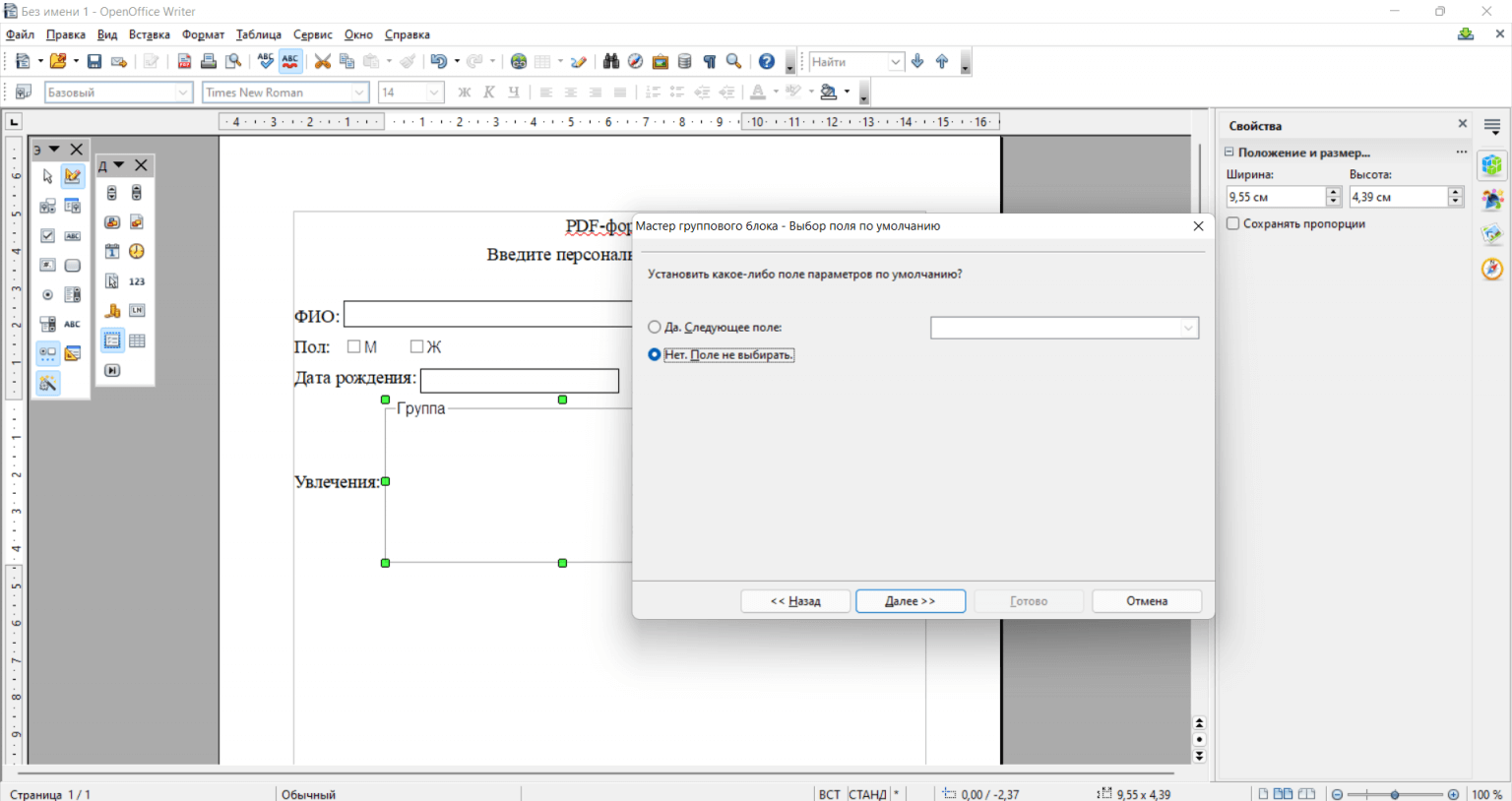Open Find & Replace binoculars icon

coord(611,61)
